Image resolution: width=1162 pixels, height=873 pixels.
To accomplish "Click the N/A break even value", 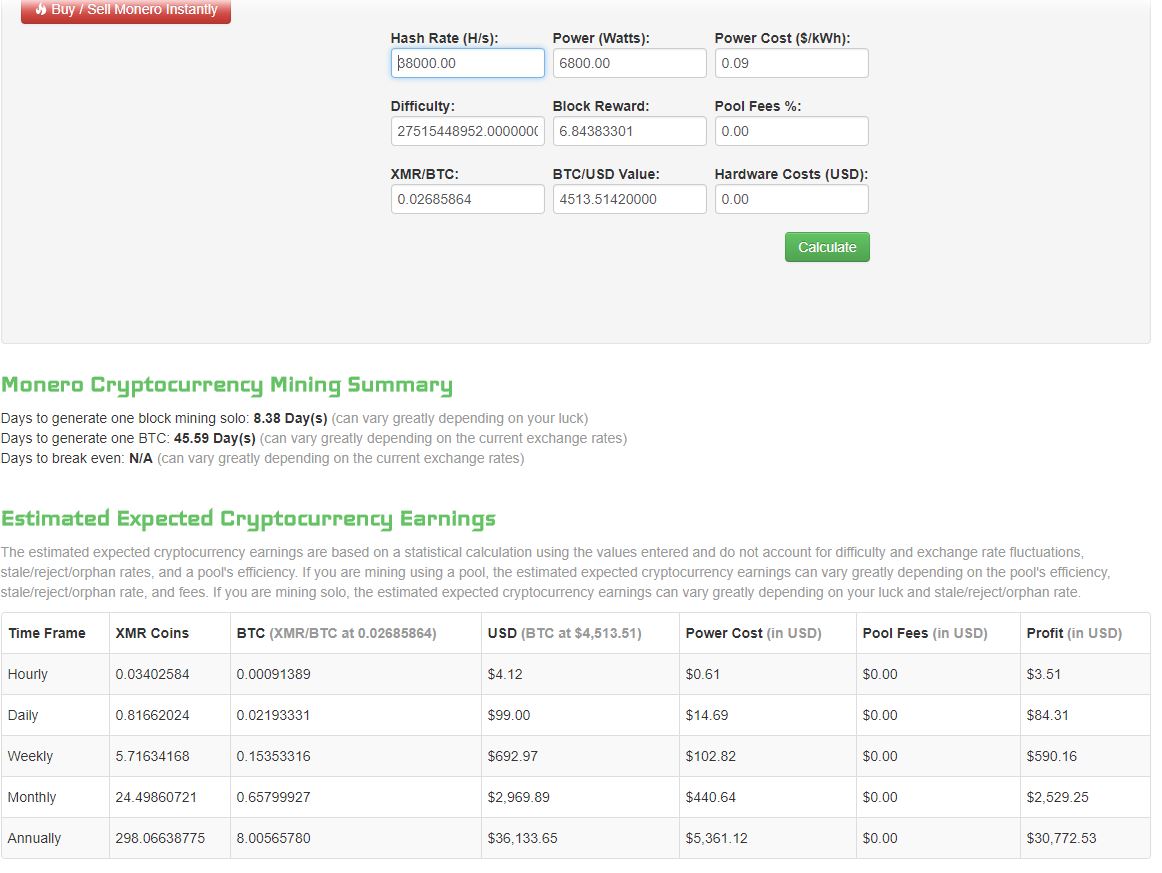I will point(141,458).
